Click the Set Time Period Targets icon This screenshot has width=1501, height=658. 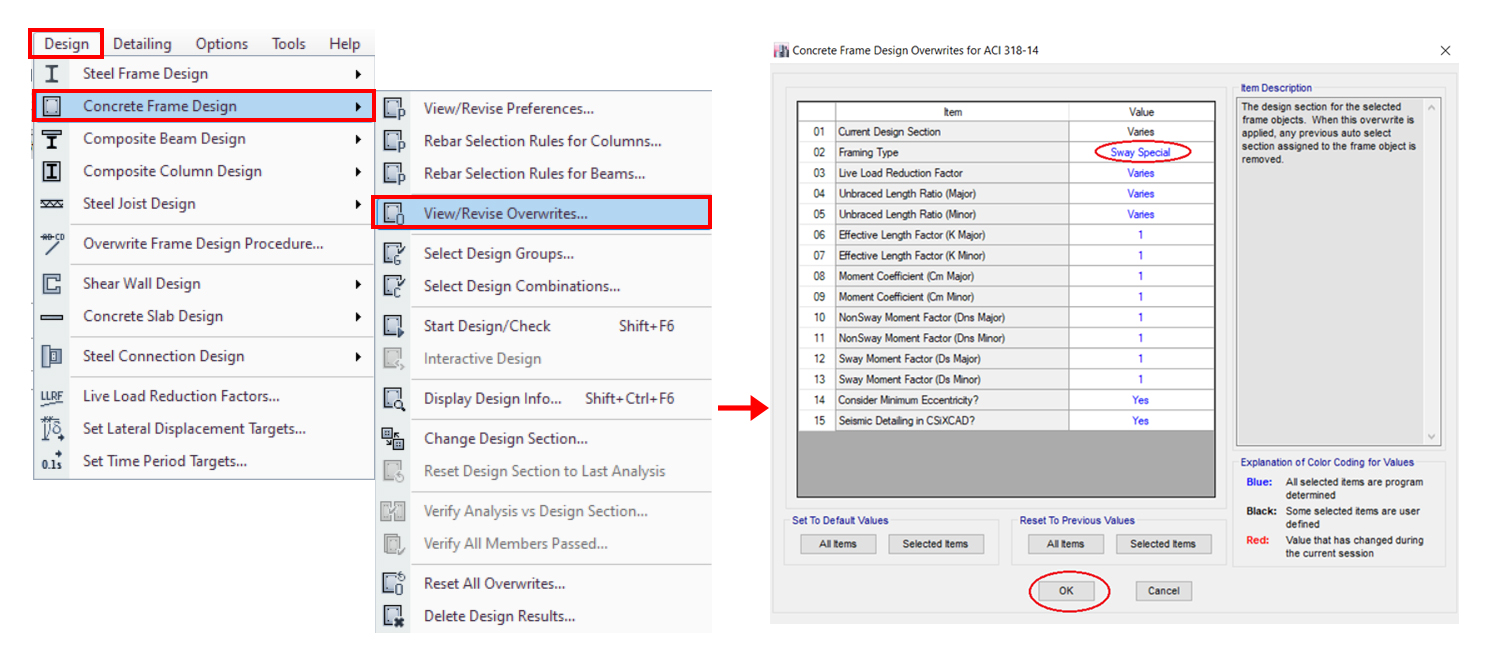point(52,461)
